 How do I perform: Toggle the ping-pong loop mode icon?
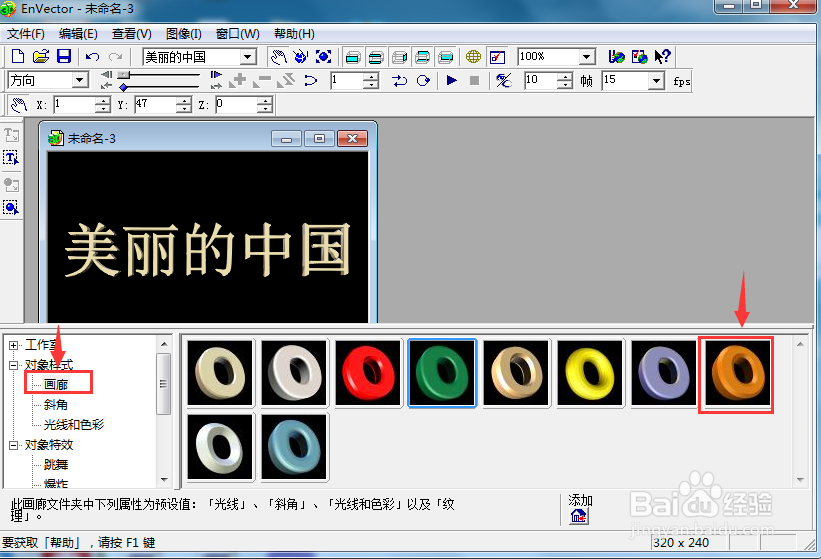click(400, 81)
